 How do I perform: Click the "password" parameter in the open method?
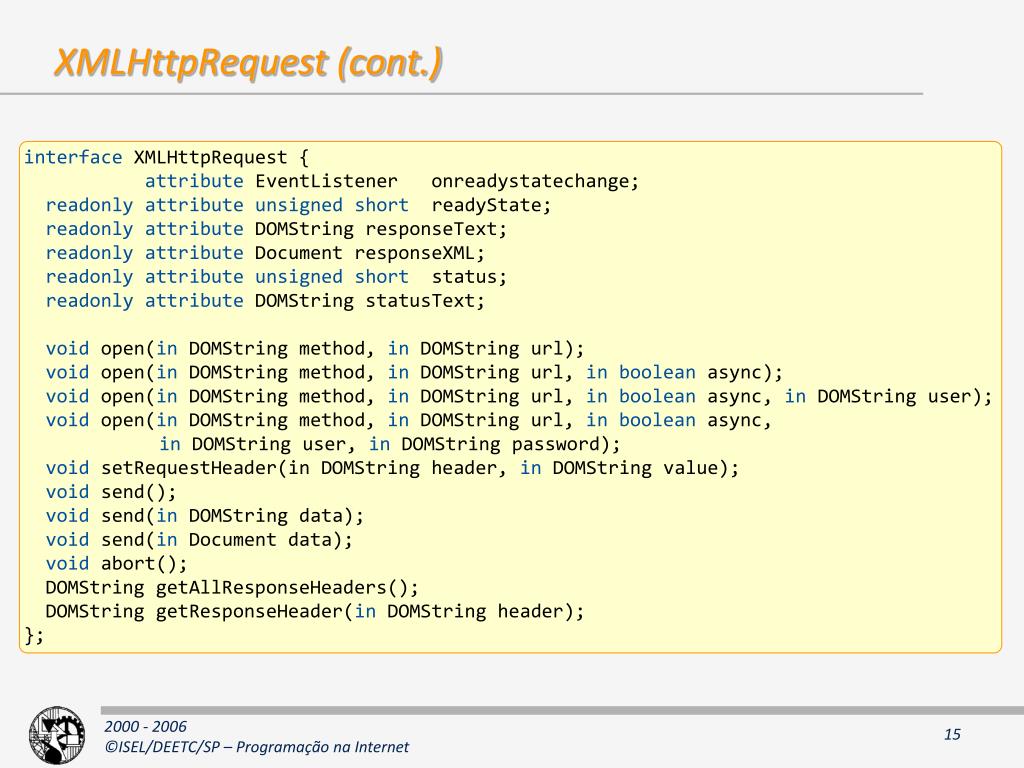(x=555, y=444)
